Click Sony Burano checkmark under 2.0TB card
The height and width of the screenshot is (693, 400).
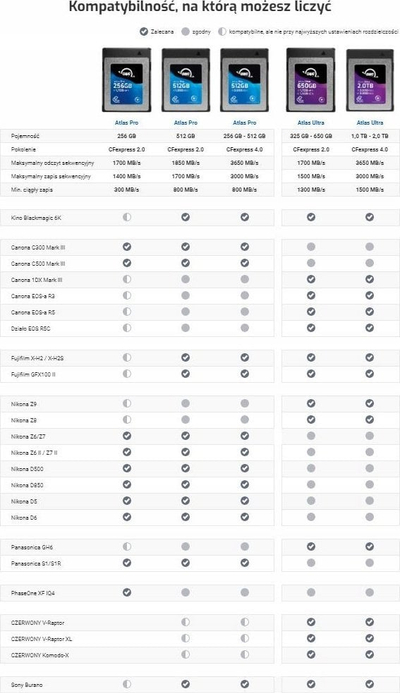point(370,684)
